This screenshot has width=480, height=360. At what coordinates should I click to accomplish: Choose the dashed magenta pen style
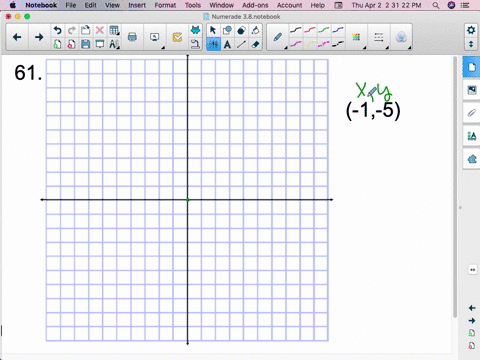pyautogui.click(x=324, y=44)
